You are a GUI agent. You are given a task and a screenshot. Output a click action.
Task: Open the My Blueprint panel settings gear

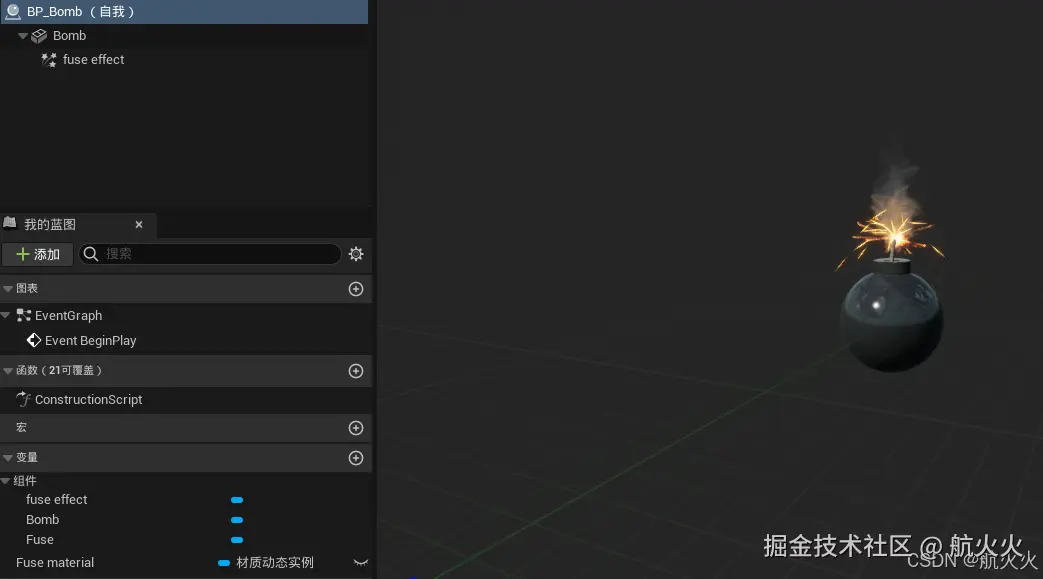[x=356, y=254]
